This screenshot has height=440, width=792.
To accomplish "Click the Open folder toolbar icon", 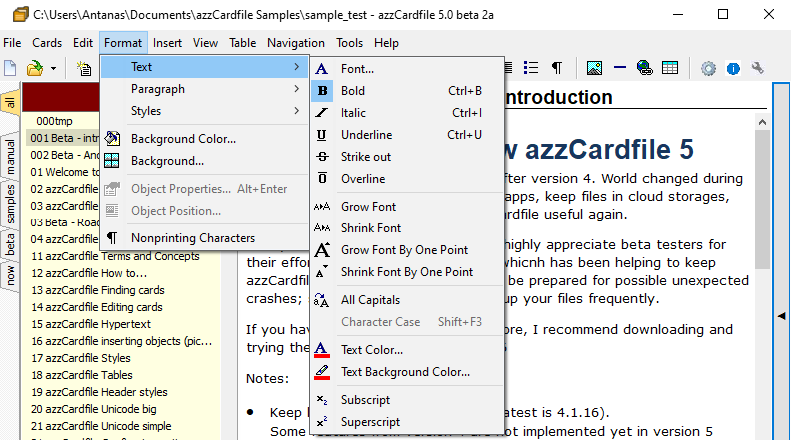I will 35,68.
